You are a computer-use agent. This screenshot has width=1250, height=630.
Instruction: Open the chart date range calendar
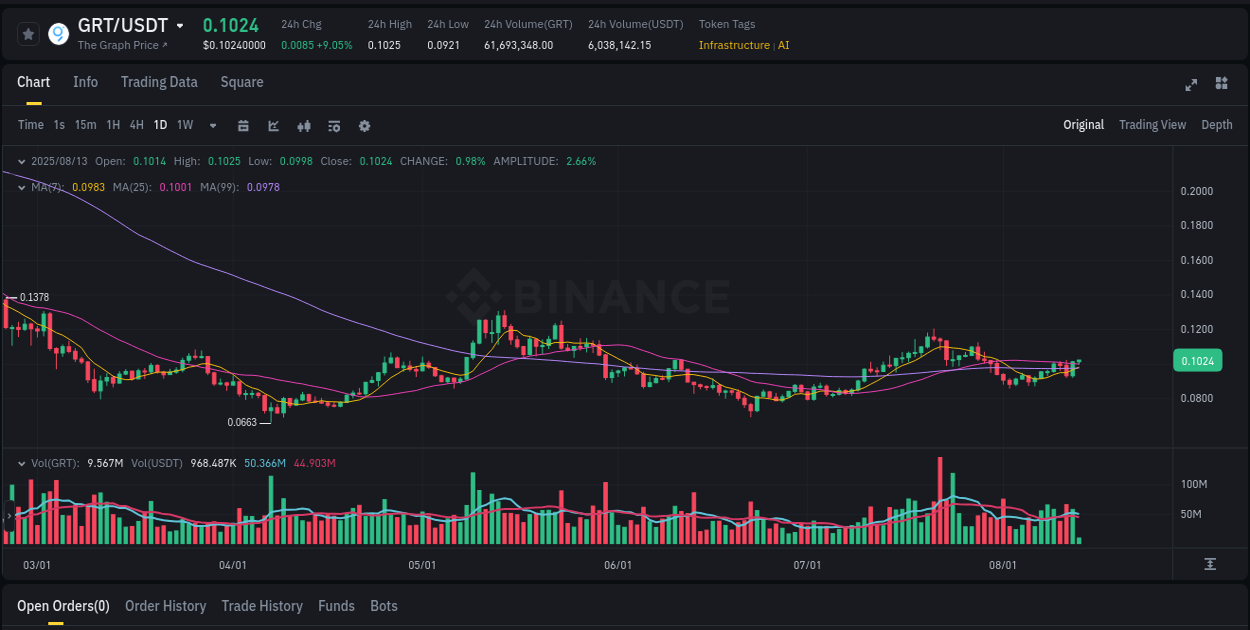243,125
